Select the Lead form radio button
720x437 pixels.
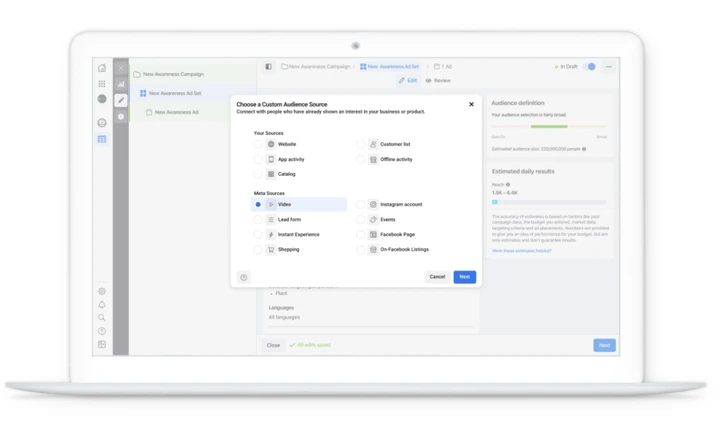coord(258,219)
